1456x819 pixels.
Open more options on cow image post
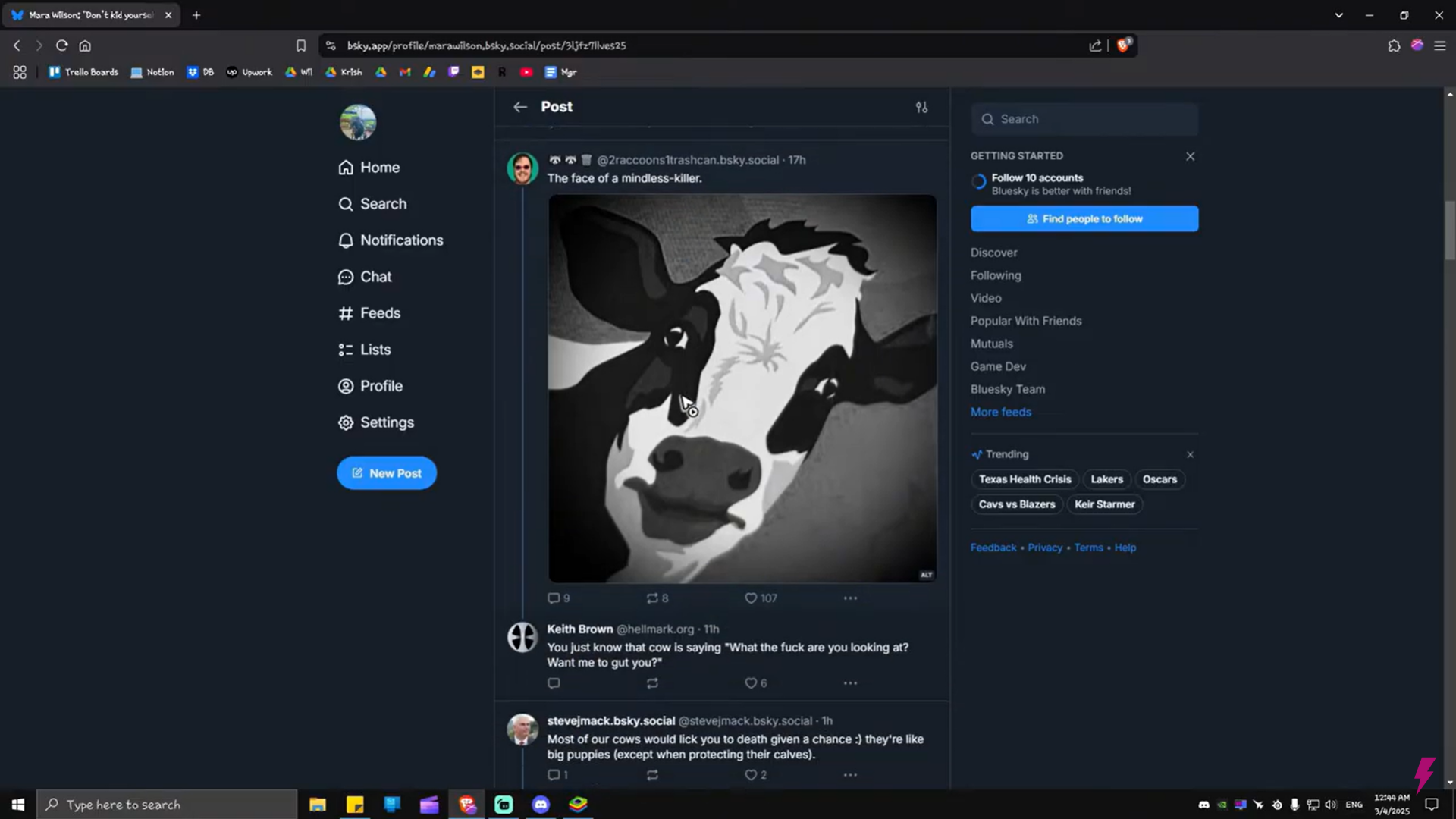pos(850,598)
